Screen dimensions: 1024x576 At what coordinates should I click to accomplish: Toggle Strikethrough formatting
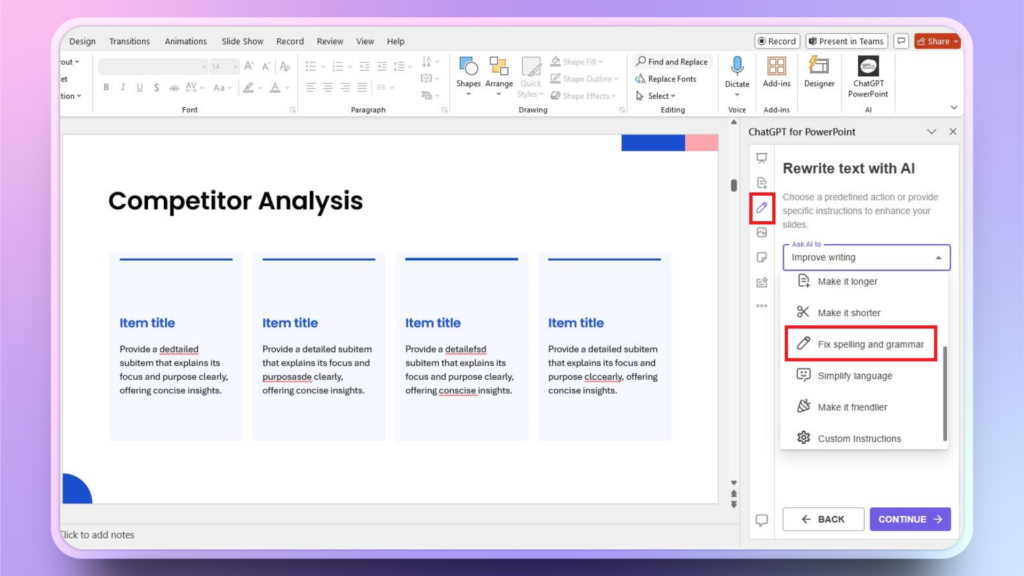tap(174, 87)
